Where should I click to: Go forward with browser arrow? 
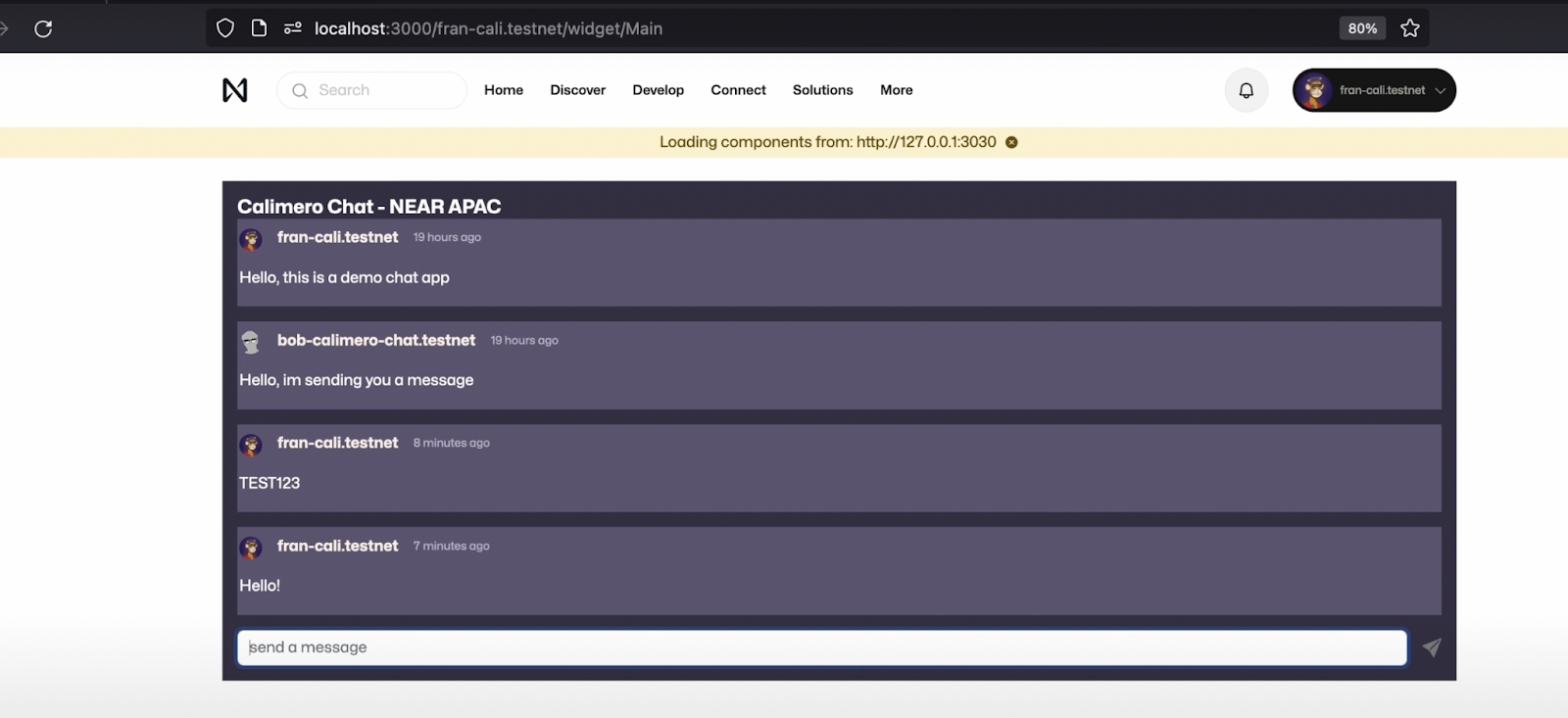pyautogui.click(x=4, y=28)
